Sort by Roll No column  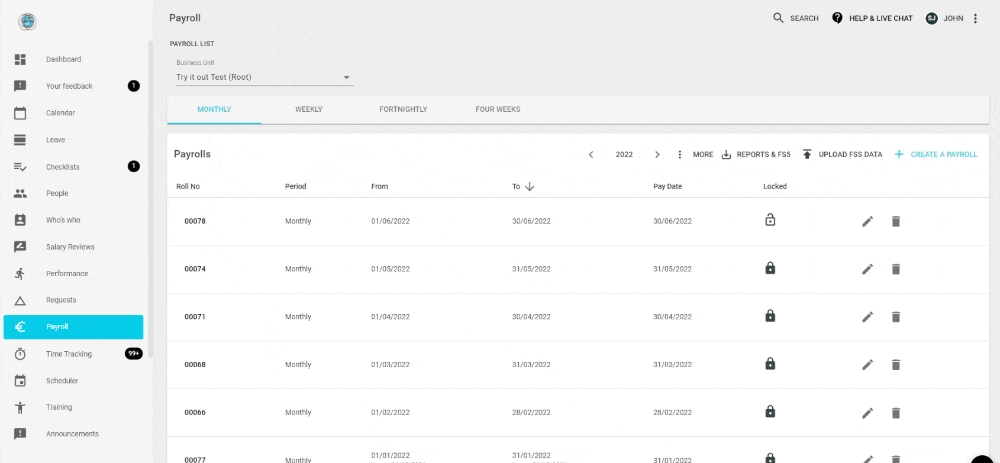click(188, 187)
